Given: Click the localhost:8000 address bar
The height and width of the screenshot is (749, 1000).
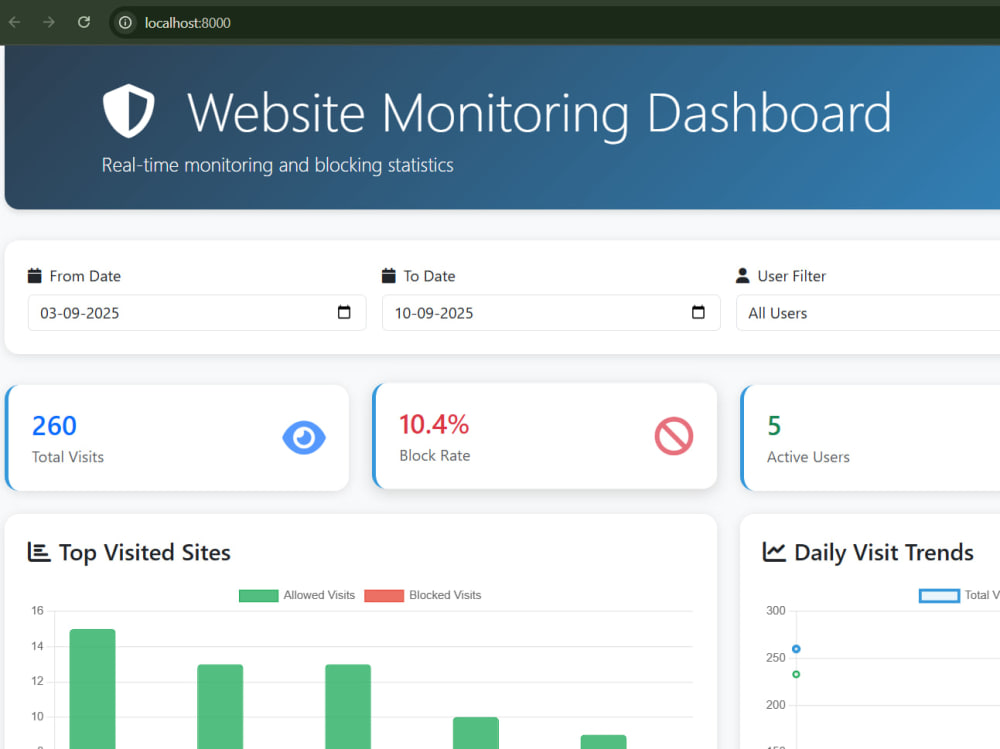Looking at the screenshot, I should coord(555,23).
